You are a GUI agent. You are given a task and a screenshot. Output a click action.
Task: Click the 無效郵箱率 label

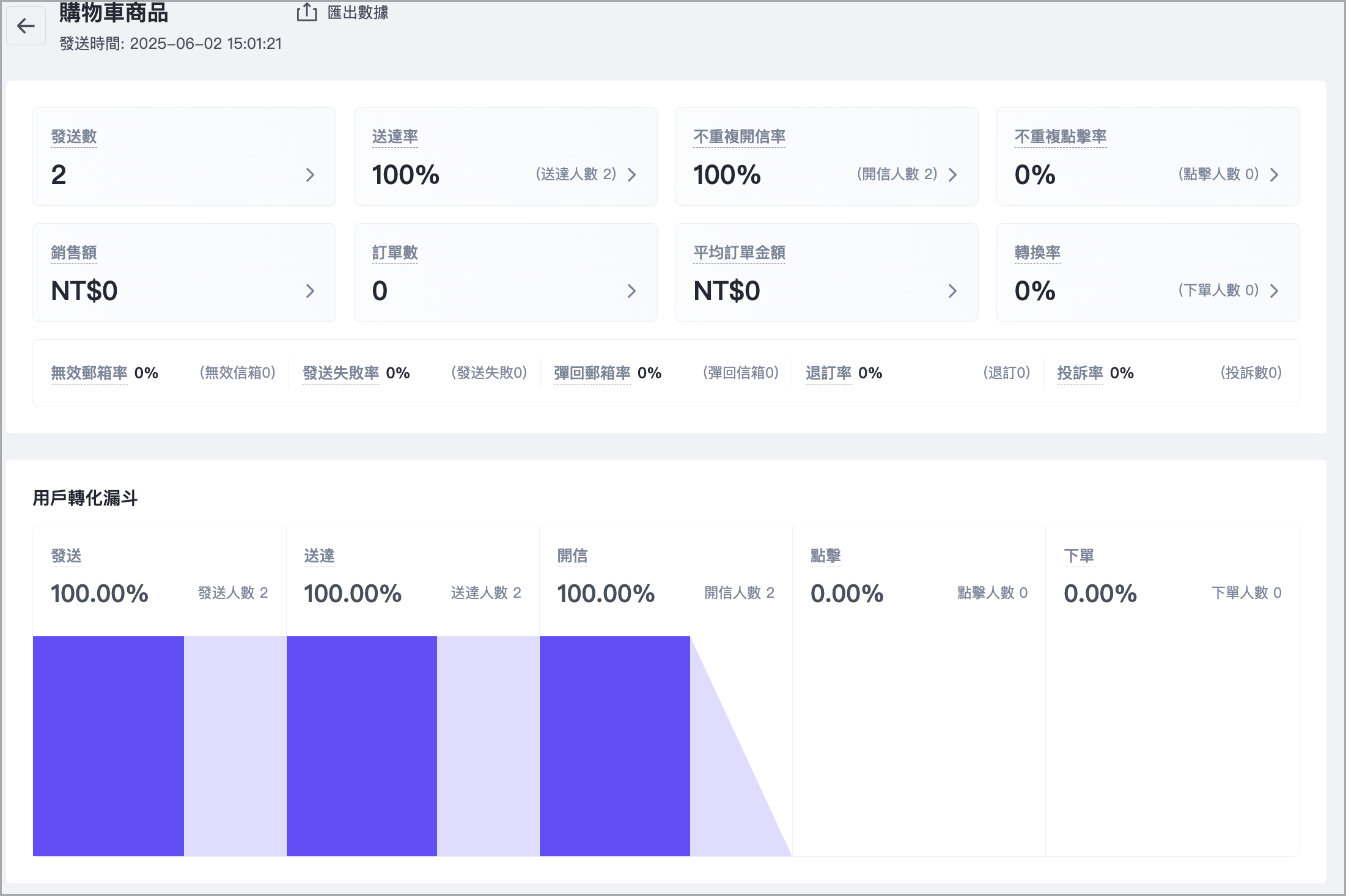click(89, 373)
